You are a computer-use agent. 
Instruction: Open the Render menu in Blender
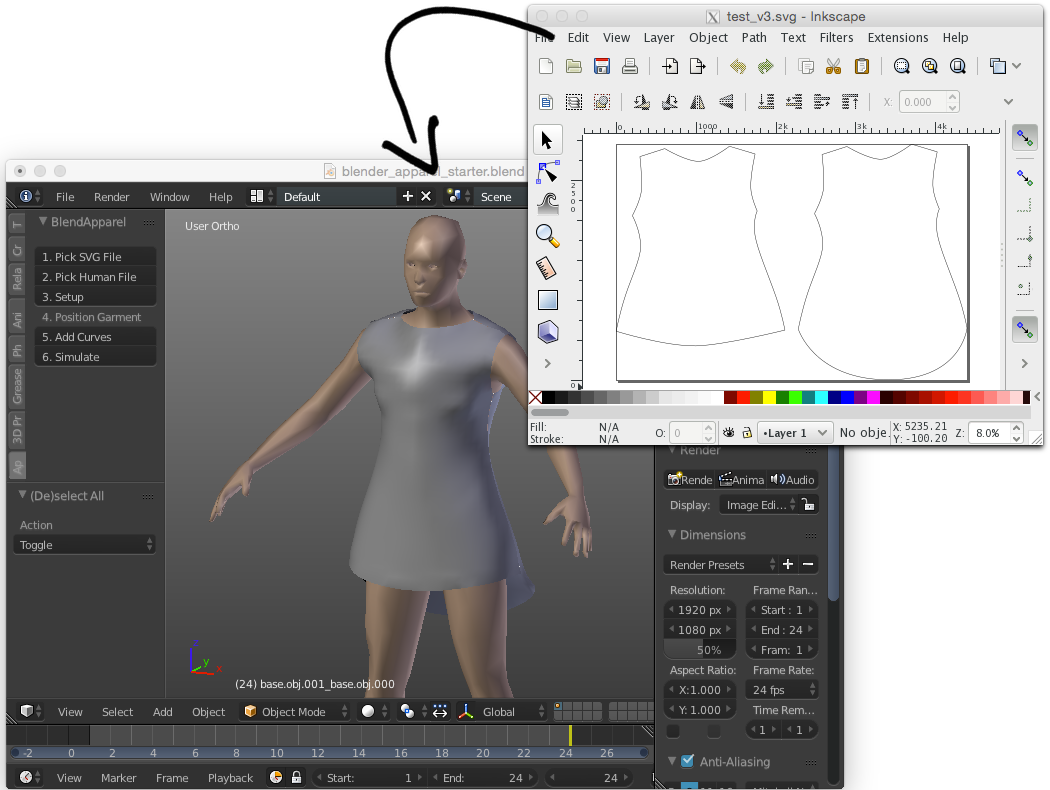coord(112,197)
